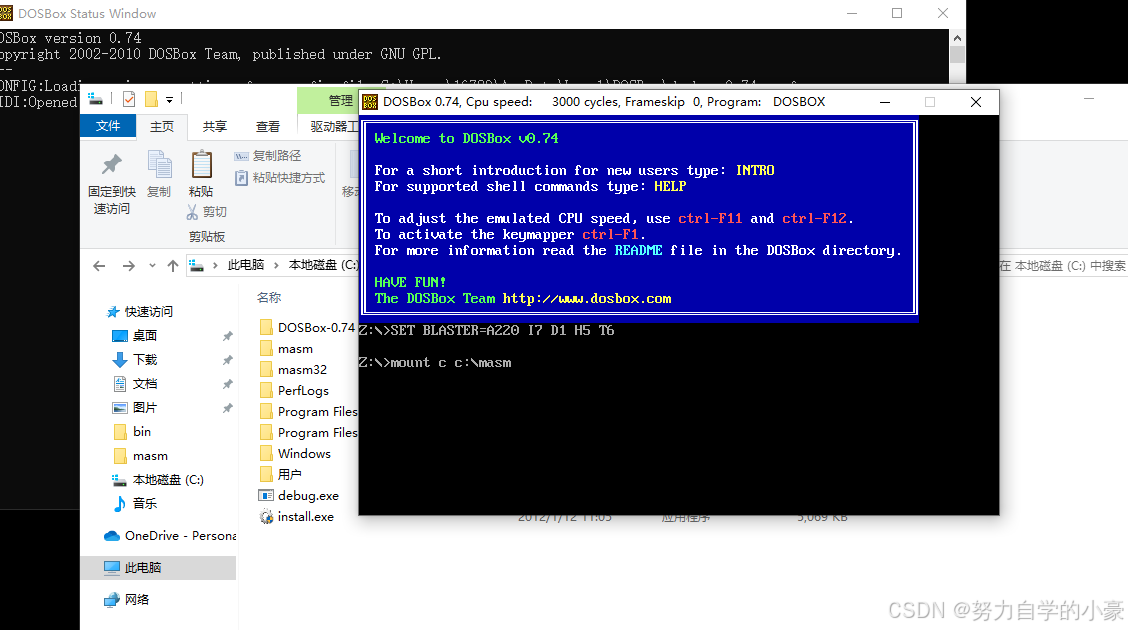This screenshot has height=630, width=1128.
Task: Expand the chevron before 此电脑 in address bar
Action: pos(215,266)
